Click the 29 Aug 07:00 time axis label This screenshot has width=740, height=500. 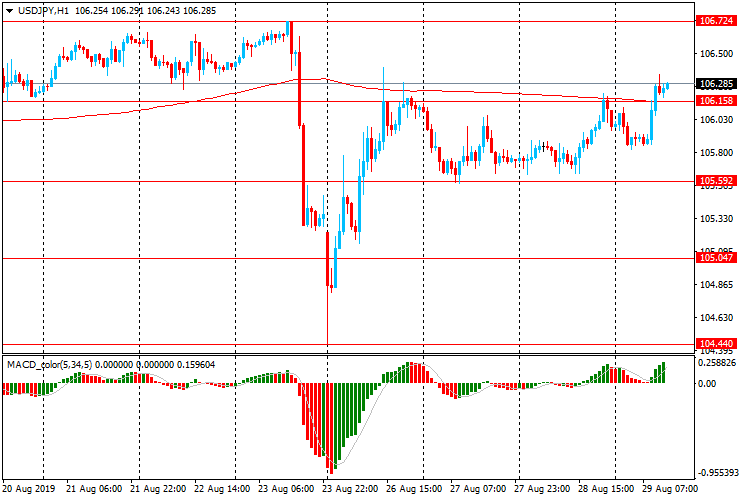(670, 488)
